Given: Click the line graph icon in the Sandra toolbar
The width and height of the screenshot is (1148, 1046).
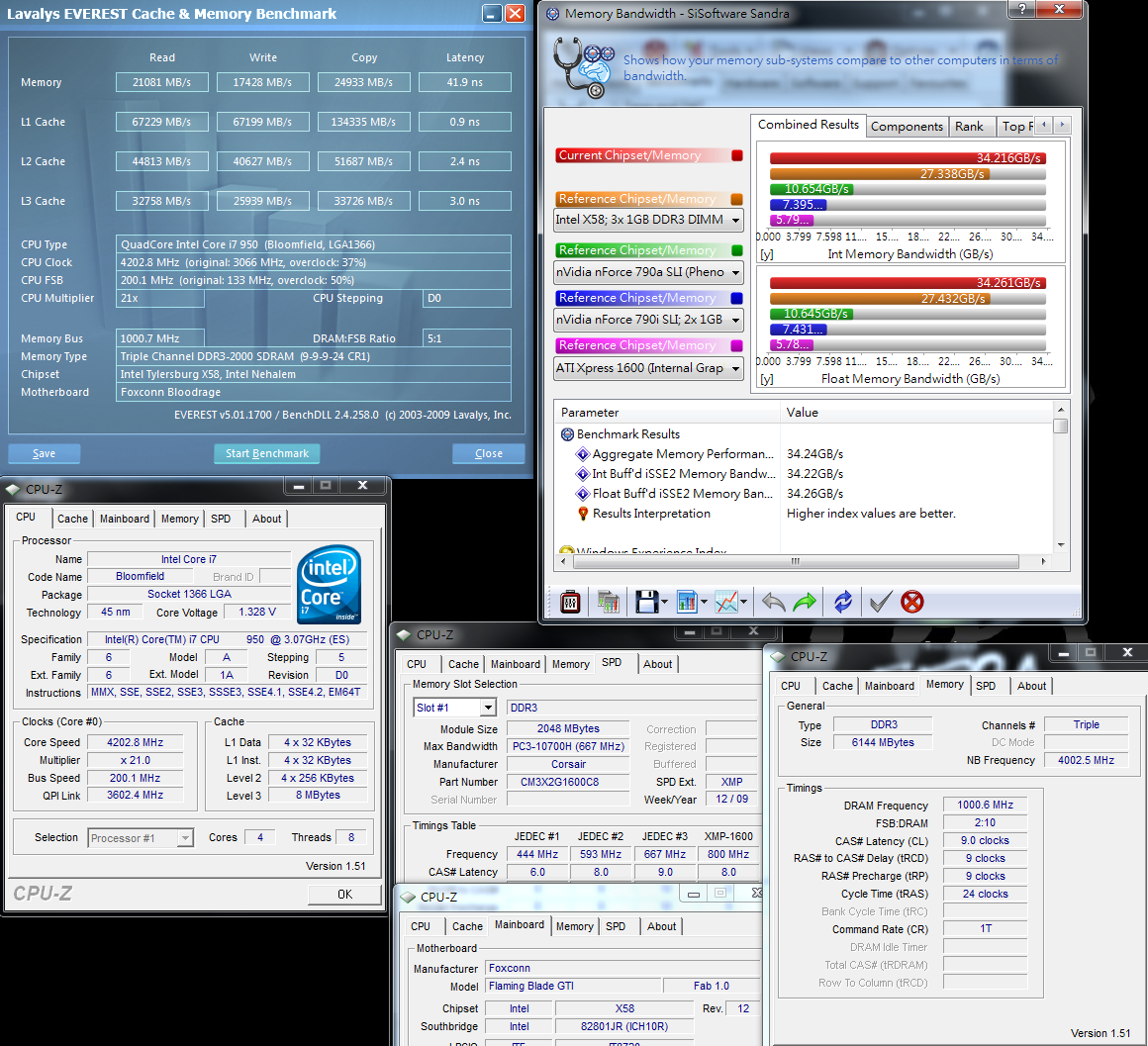Looking at the screenshot, I should 726,603.
